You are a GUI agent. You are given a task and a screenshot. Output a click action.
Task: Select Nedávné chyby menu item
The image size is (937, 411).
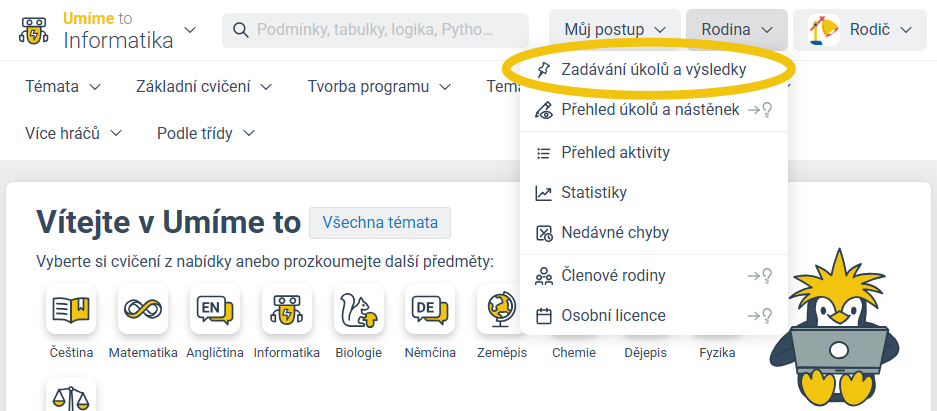click(x=614, y=232)
